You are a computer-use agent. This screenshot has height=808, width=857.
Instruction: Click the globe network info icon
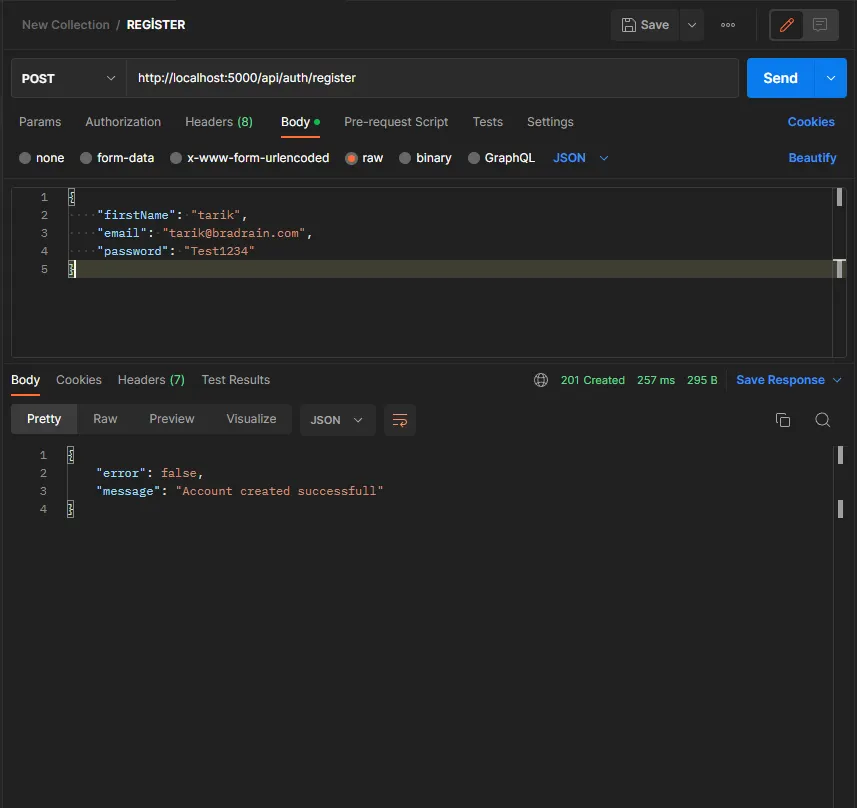[541, 380]
